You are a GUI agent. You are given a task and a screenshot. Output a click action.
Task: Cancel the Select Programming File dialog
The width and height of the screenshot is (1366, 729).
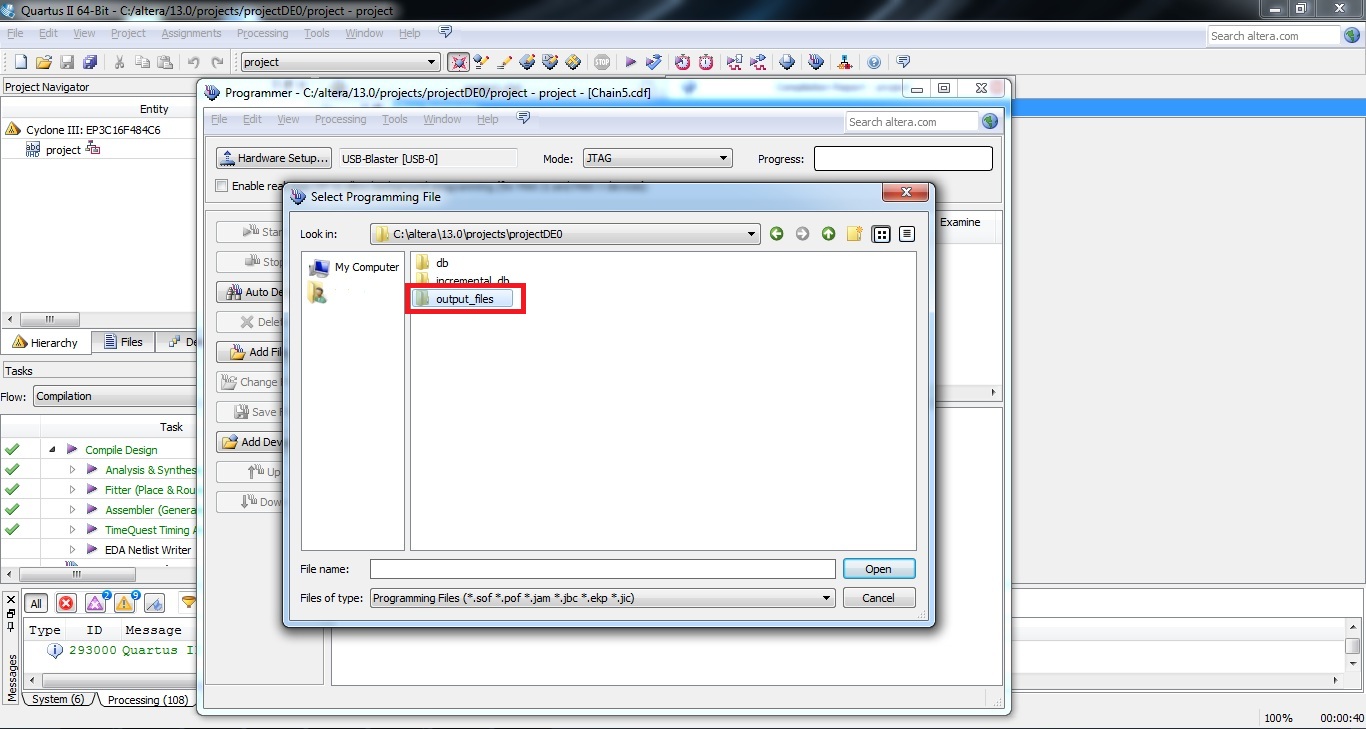[878, 598]
